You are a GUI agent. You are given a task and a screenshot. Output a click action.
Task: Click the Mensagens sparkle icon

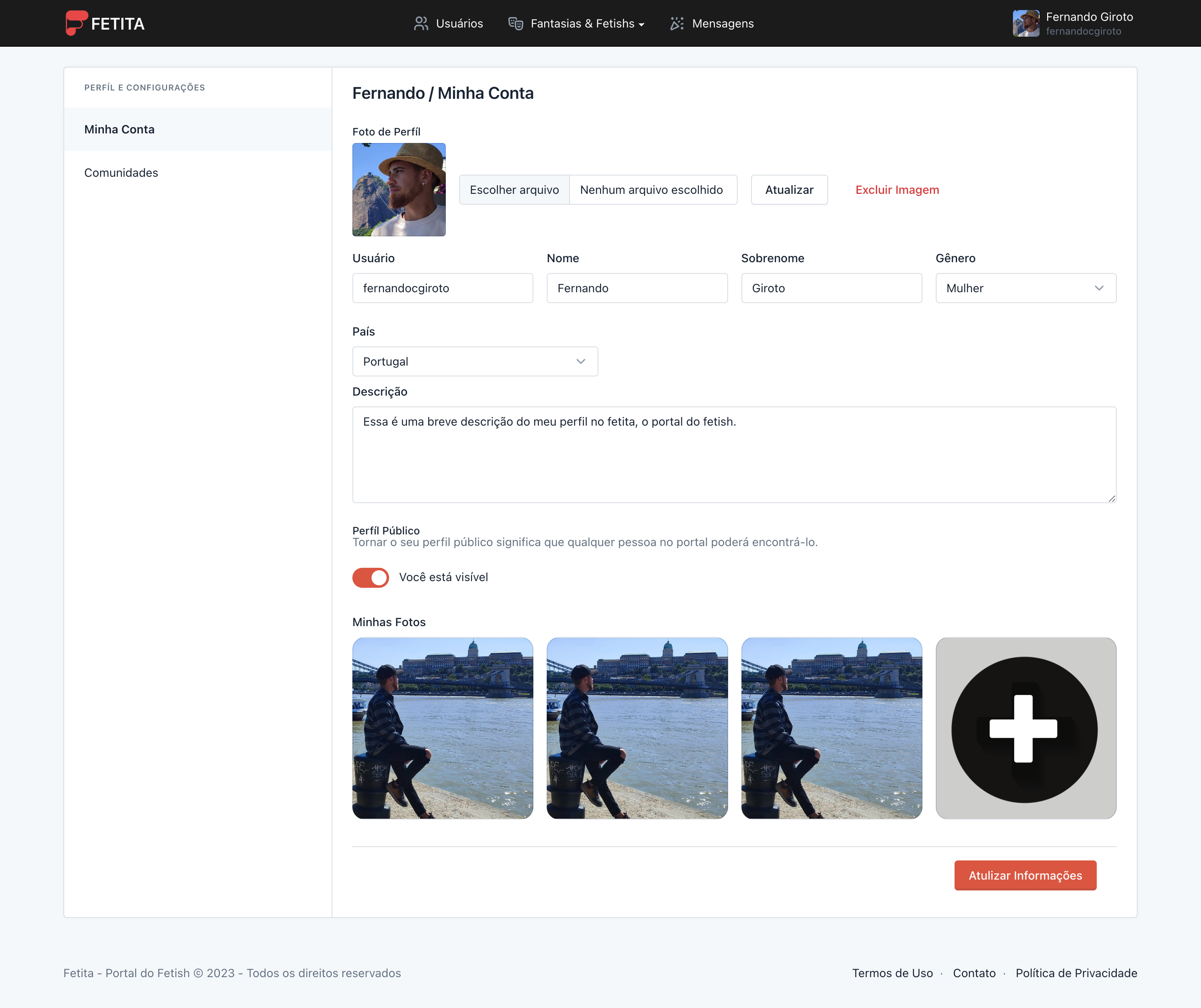pyautogui.click(x=677, y=23)
